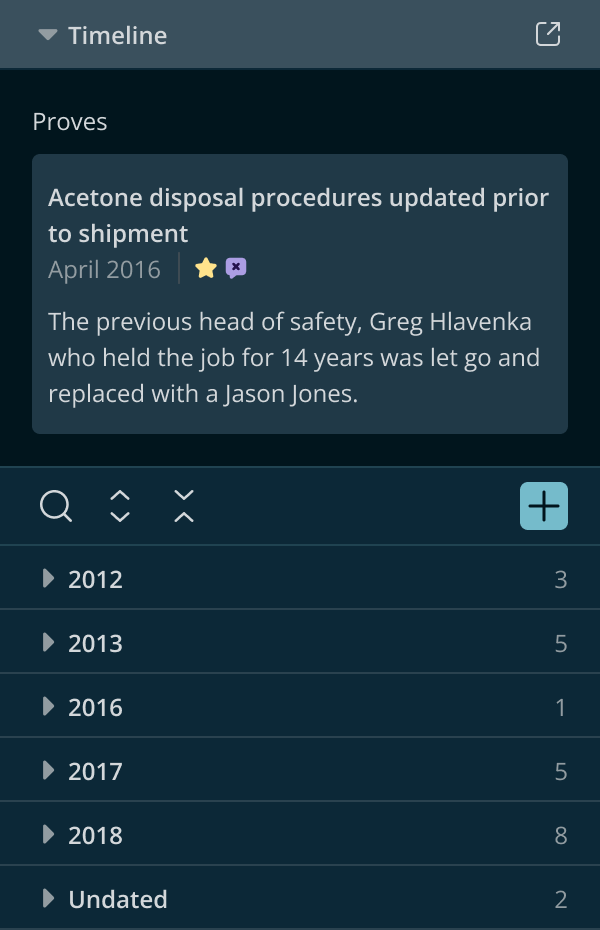
Task: Click the search magnifier icon
Action: click(x=56, y=506)
